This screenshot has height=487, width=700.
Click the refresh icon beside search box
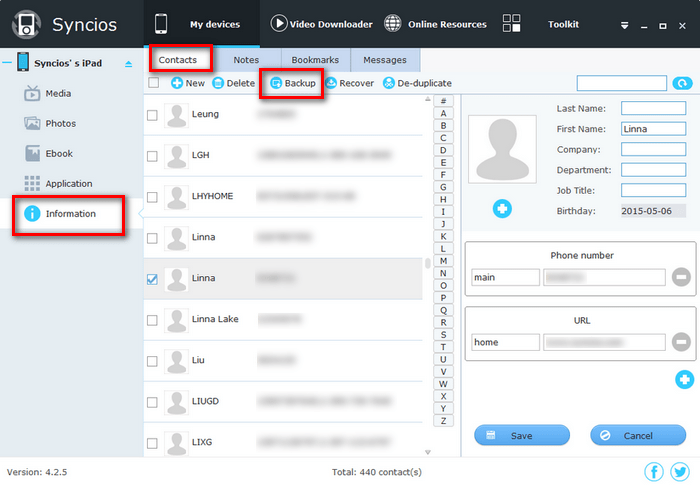(x=682, y=84)
